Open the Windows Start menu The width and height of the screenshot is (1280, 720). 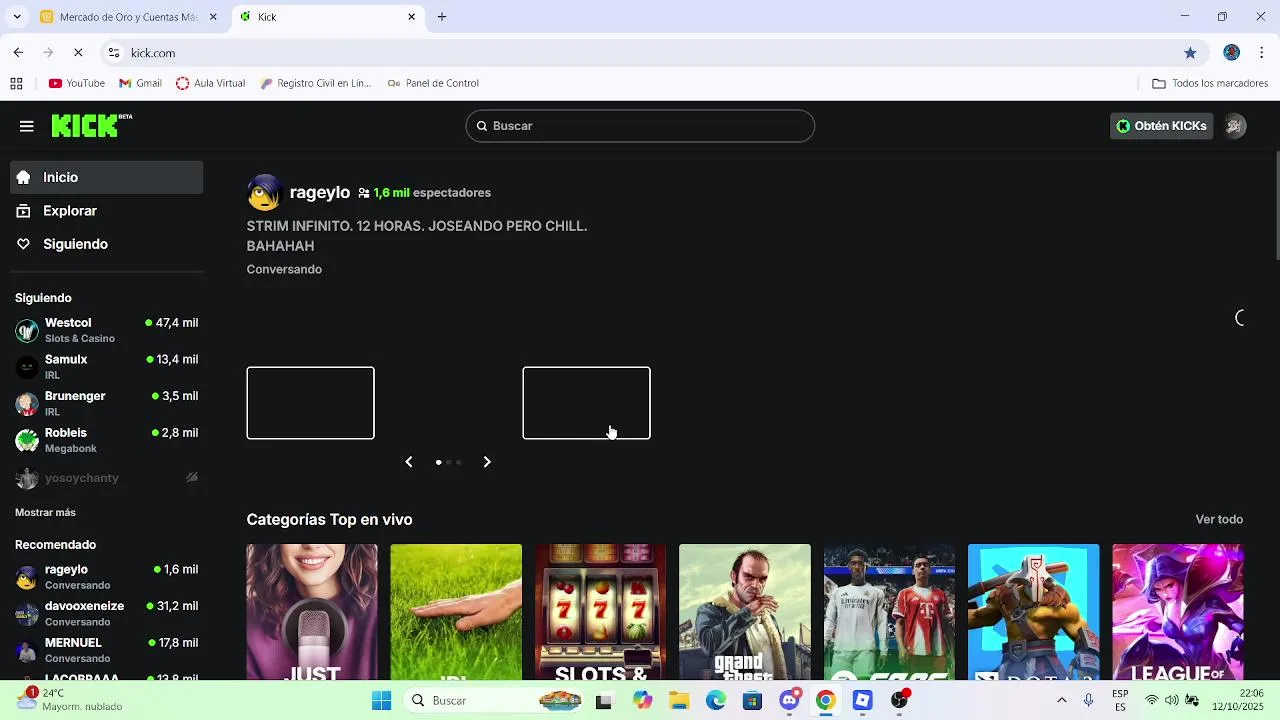(381, 701)
